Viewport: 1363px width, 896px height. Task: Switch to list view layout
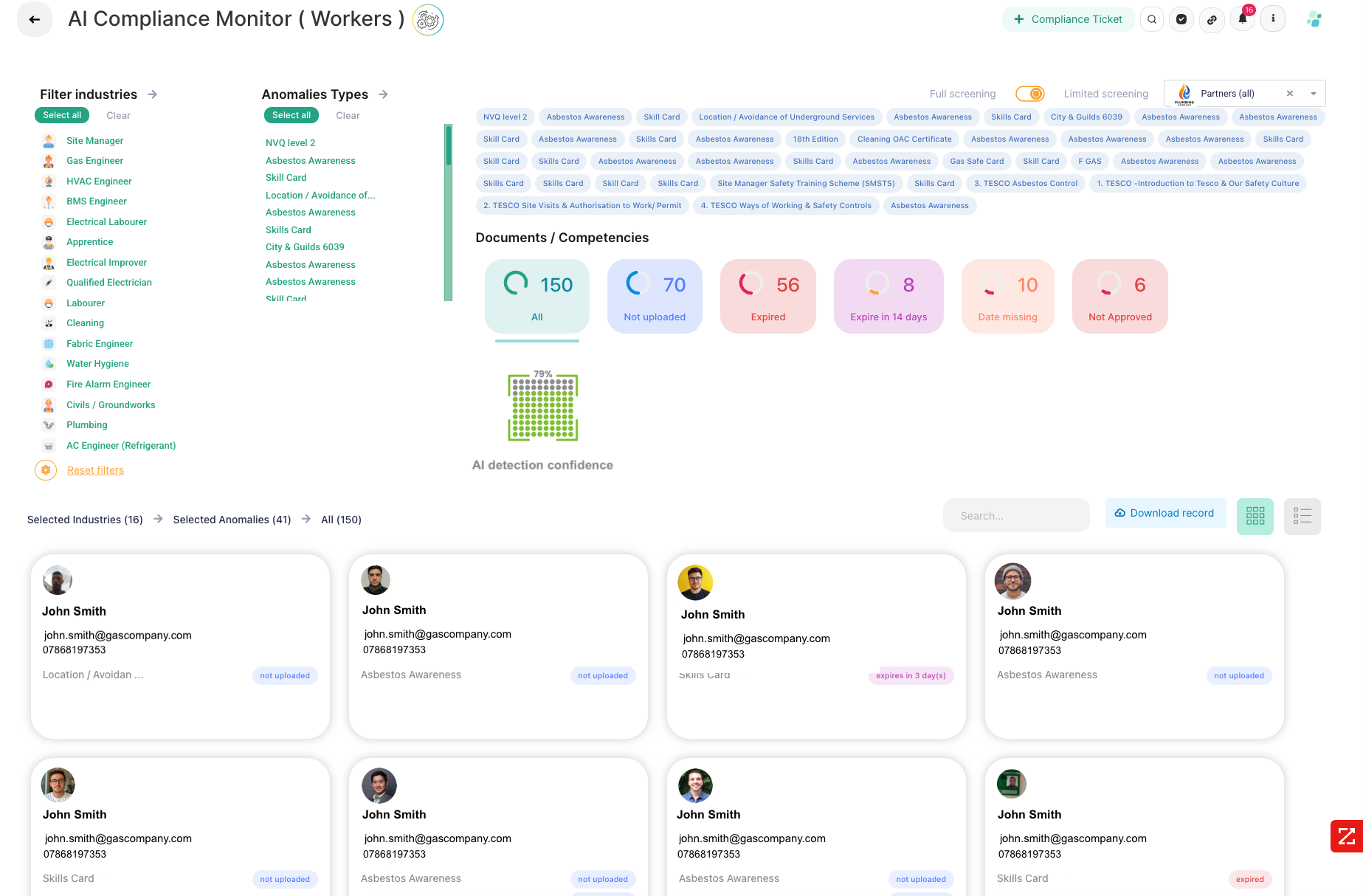(1302, 516)
